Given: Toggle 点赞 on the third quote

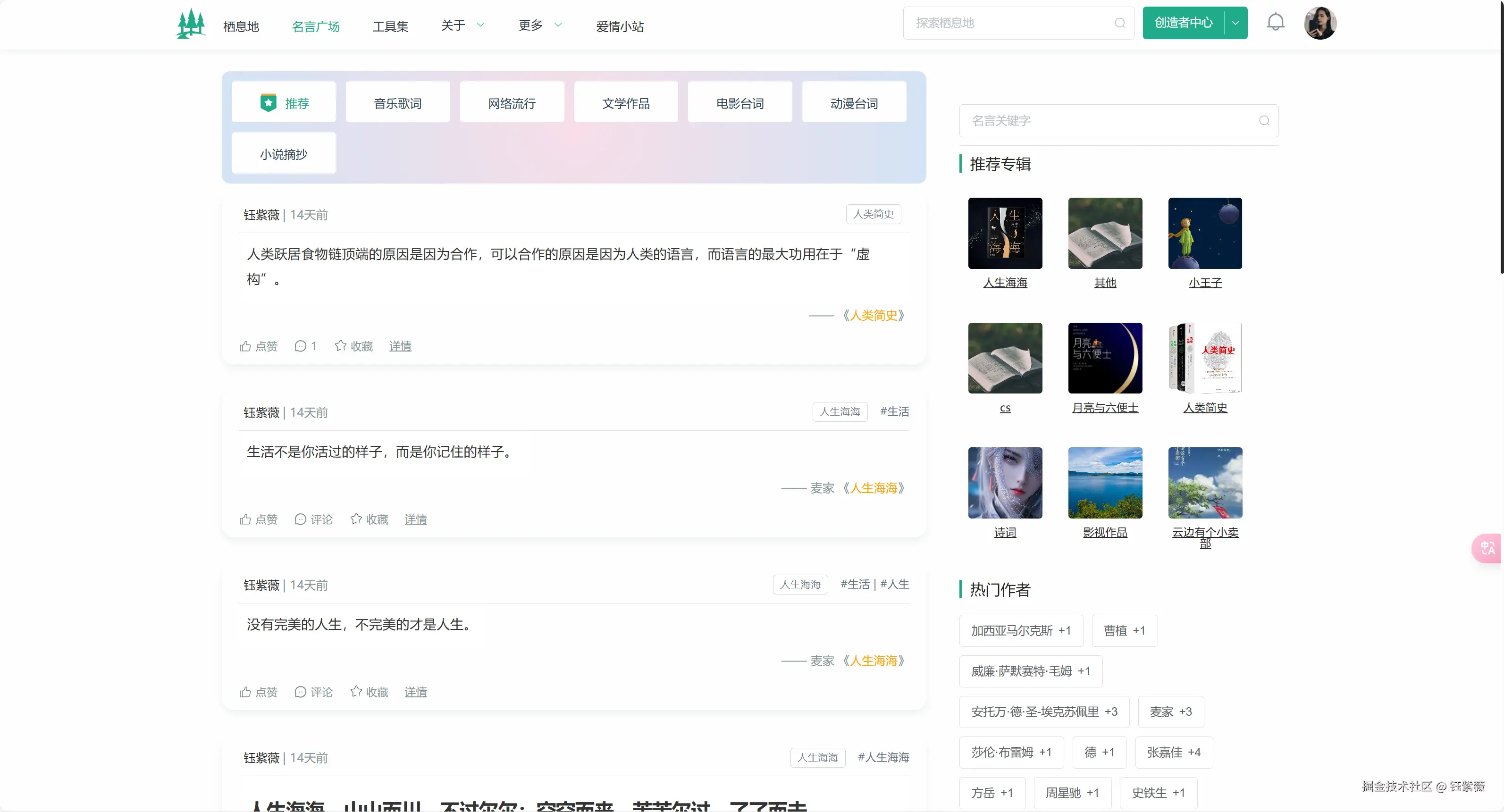Looking at the screenshot, I should point(258,692).
